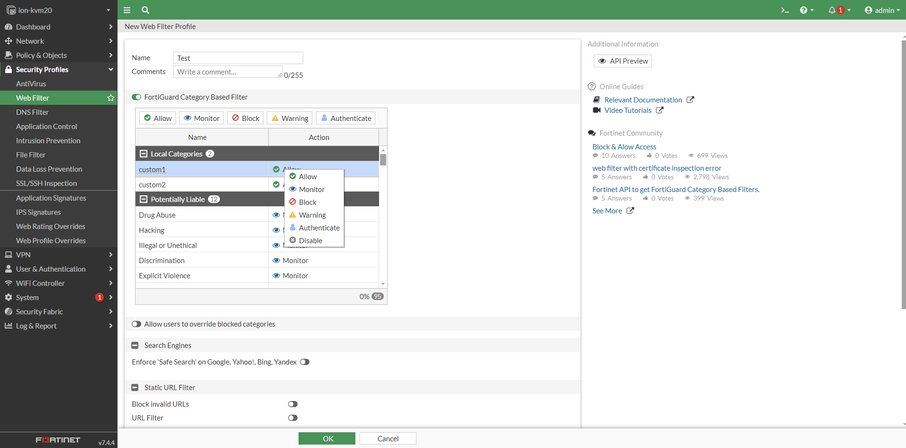Image resolution: width=906 pixels, height=448 pixels.
Task: Open the admin user menu
Action: point(882,10)
